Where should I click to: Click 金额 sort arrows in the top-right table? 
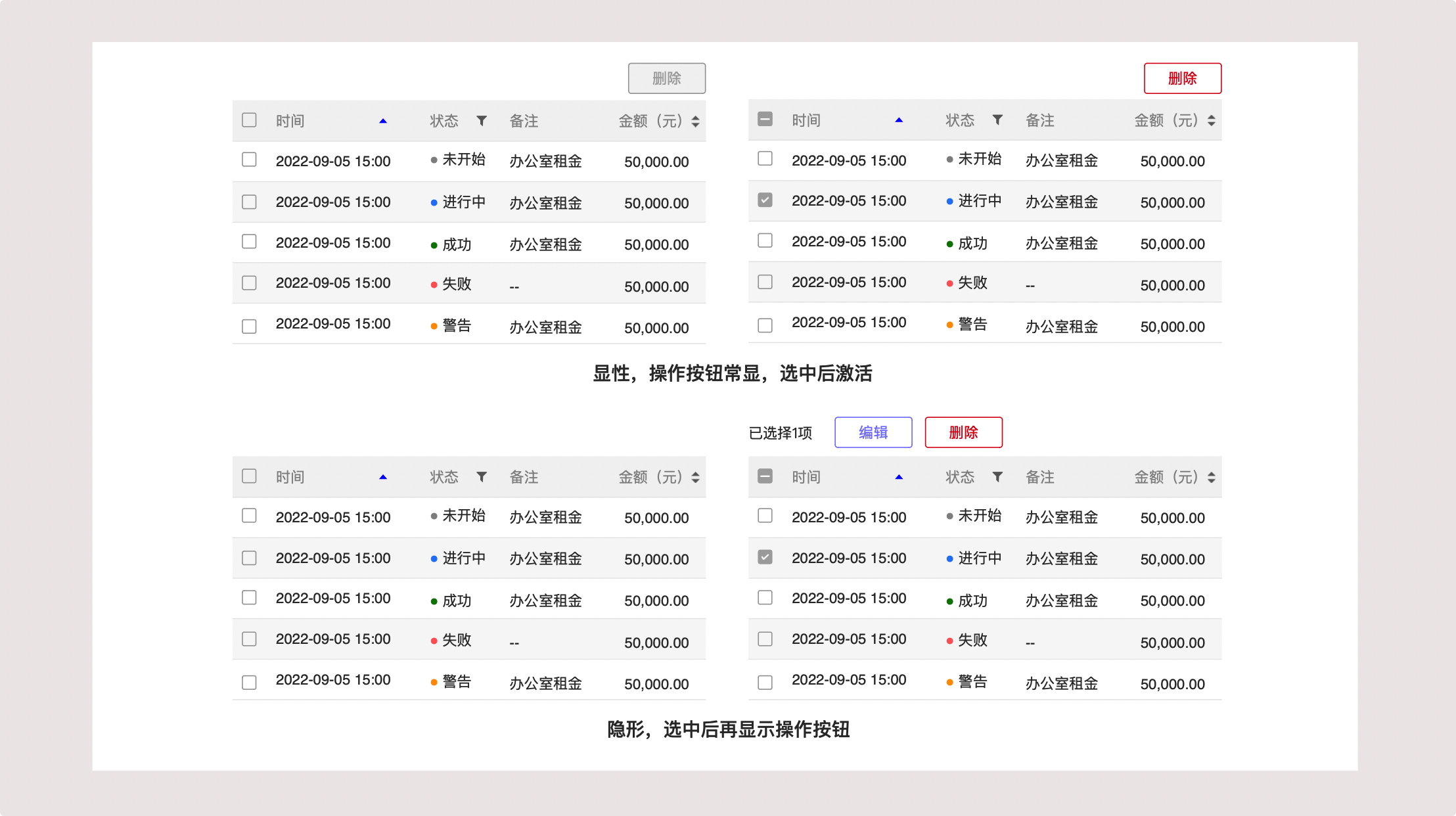click(1211, 121)
